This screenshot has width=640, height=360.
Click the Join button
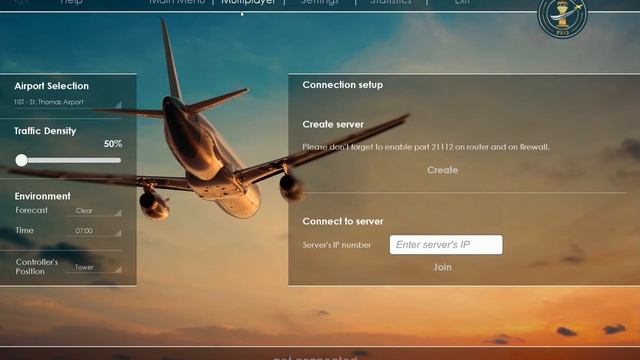442,267
